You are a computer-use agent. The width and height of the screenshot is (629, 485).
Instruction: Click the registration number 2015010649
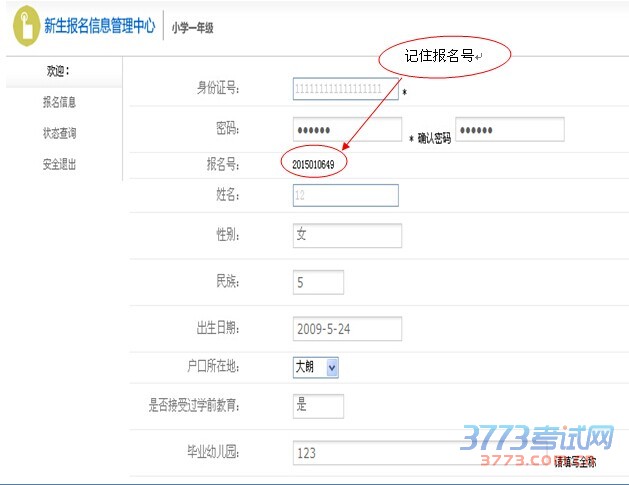[x=313, y=163]
